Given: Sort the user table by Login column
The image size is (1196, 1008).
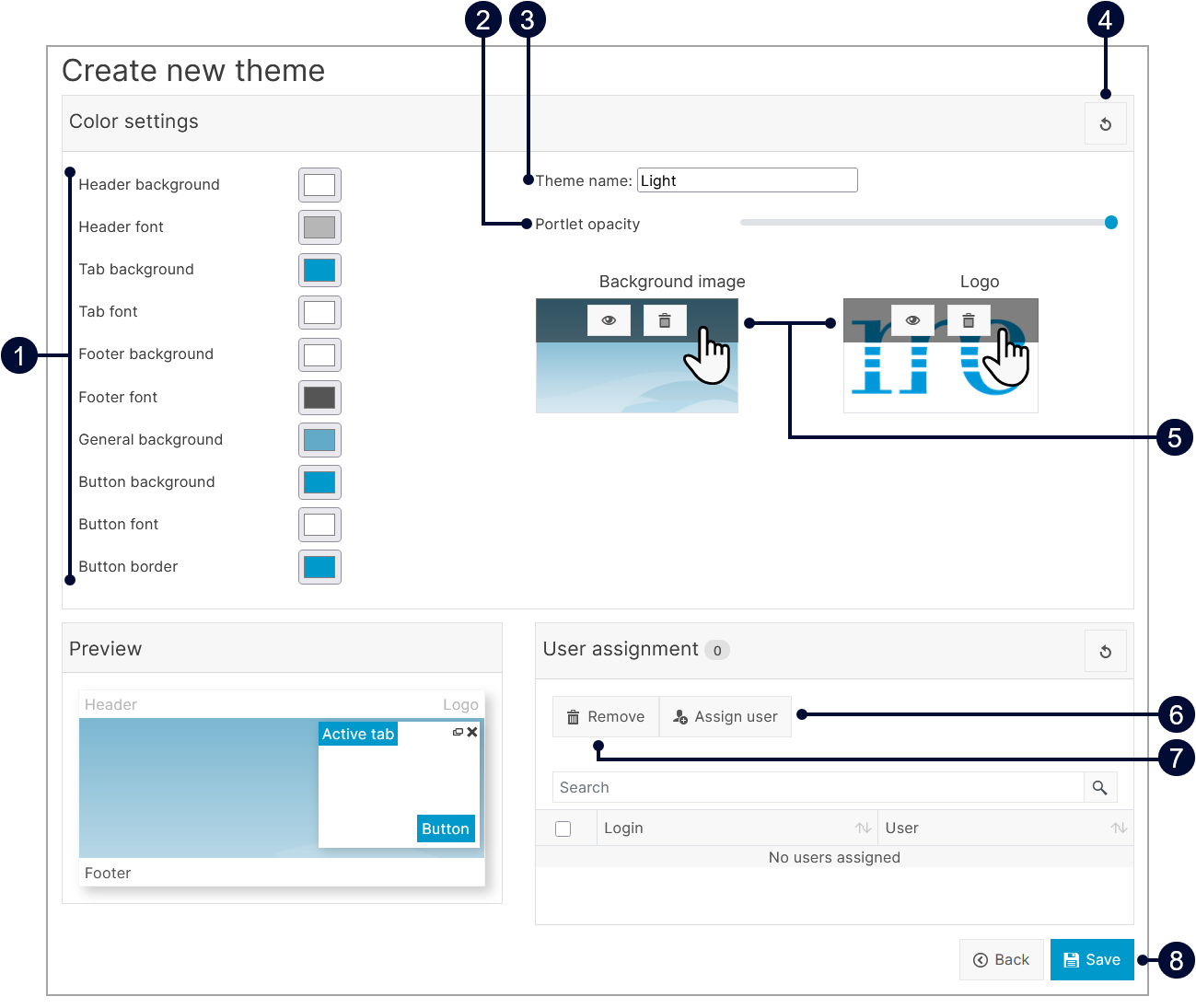Looking at the screenshot, I should [862, 828].
